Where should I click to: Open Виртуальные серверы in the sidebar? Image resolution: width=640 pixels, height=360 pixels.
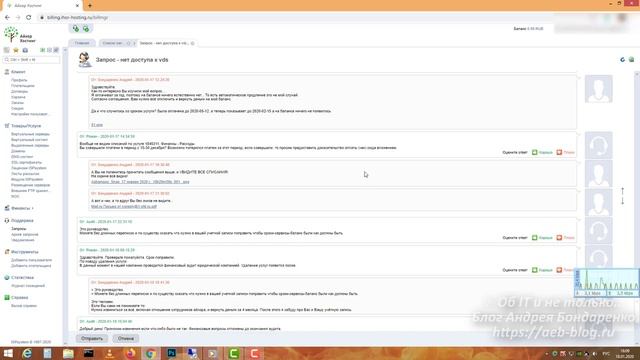click(30, 134)
